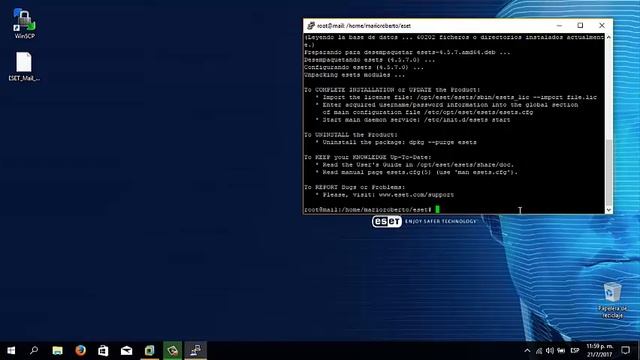This screenshot has height=360, width=640.
Task: Click the PuTTY title bar text
Action: click(x=364, y=26)
